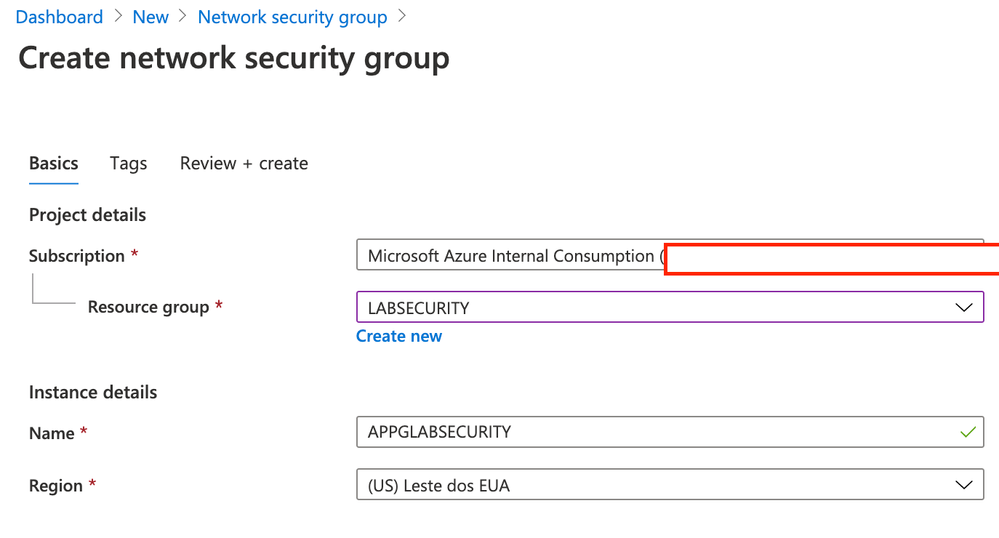
Task: Go to the Review + create tab
Action: [244, 163]
